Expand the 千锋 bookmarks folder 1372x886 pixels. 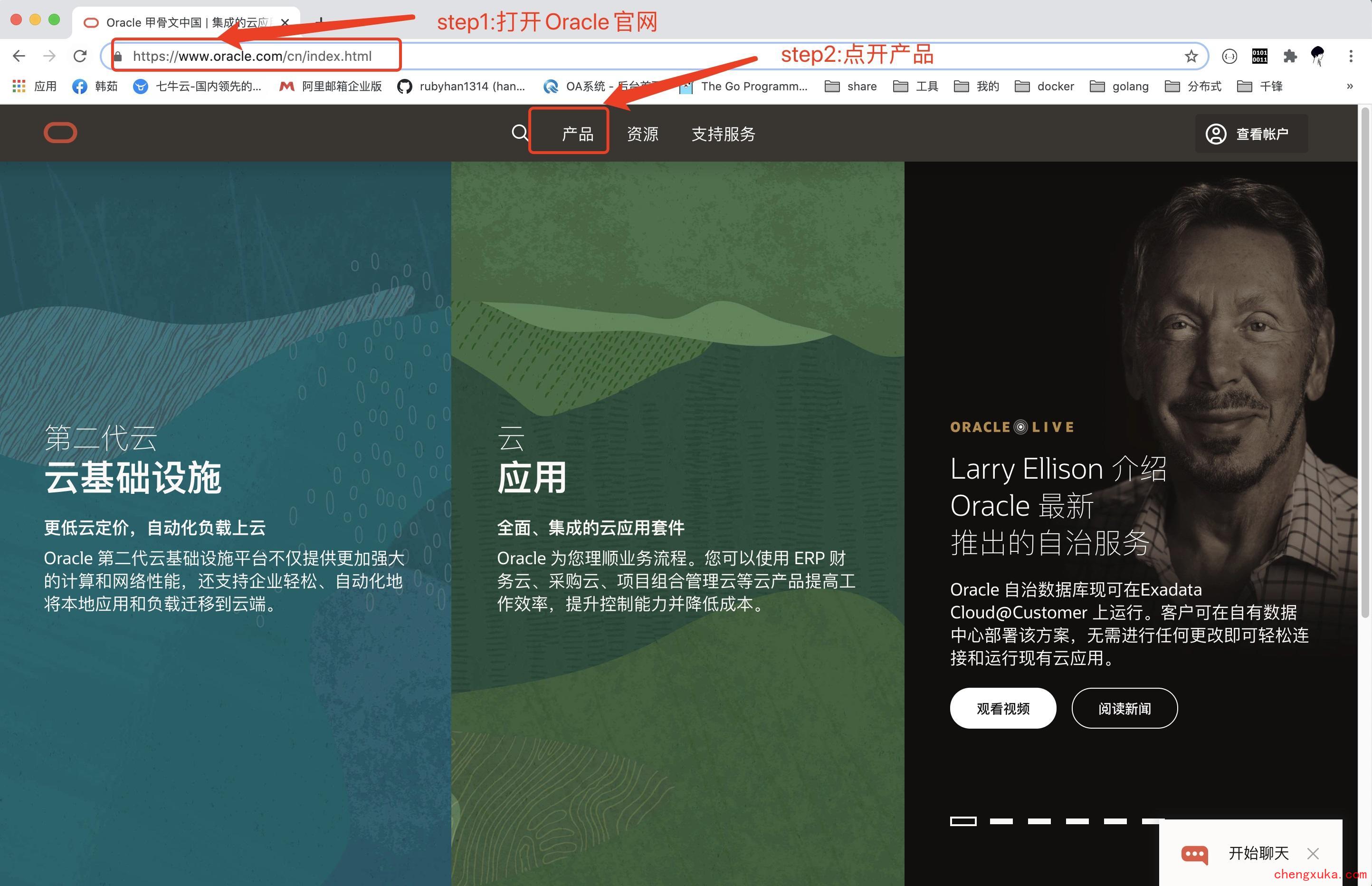point(1259,87)
